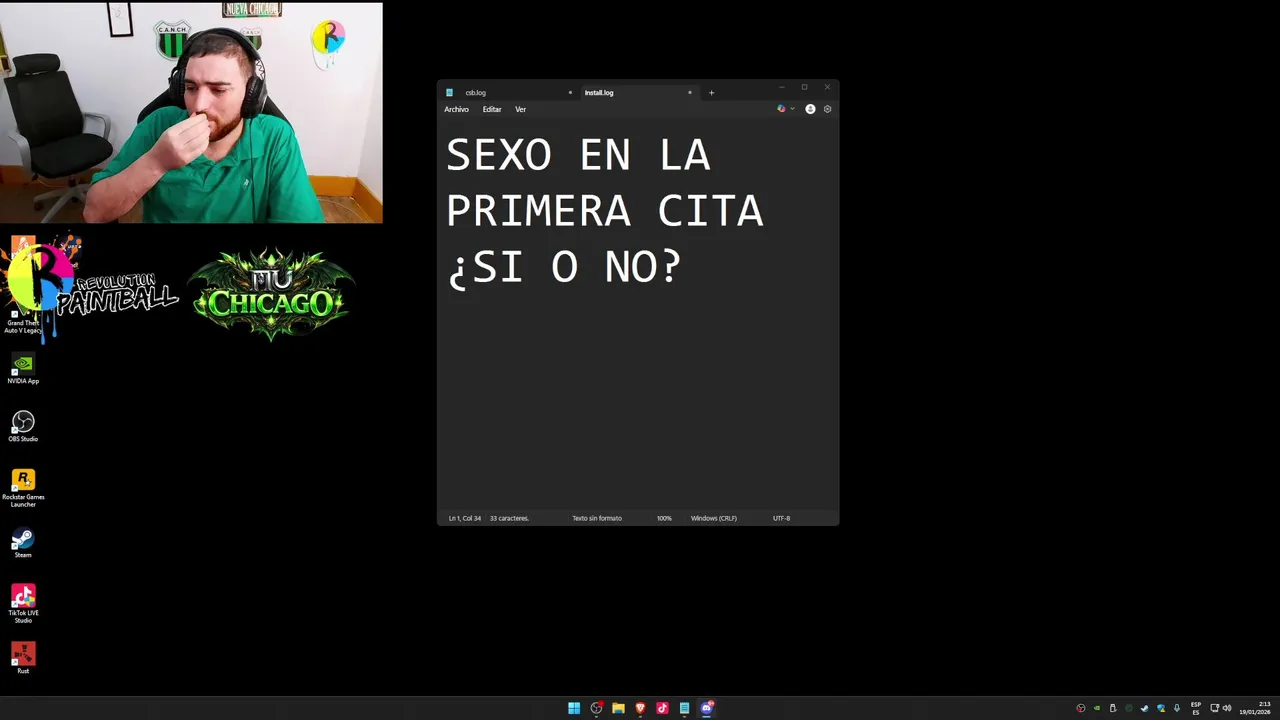This screenshot has width=1280, height=720.
Task: Click the Texto sin formato status entry
Action: coord(597,518)
